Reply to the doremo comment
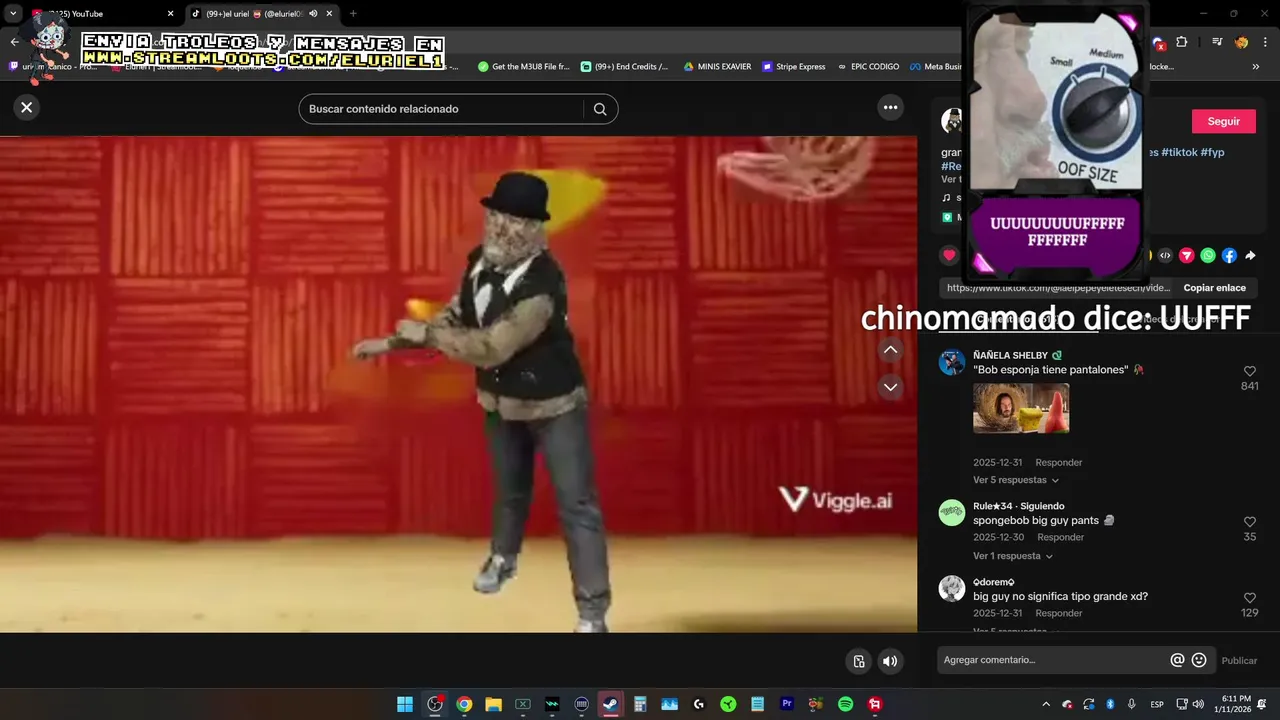Screen dimensions: 1280x720 click(x=1058, y=613)
